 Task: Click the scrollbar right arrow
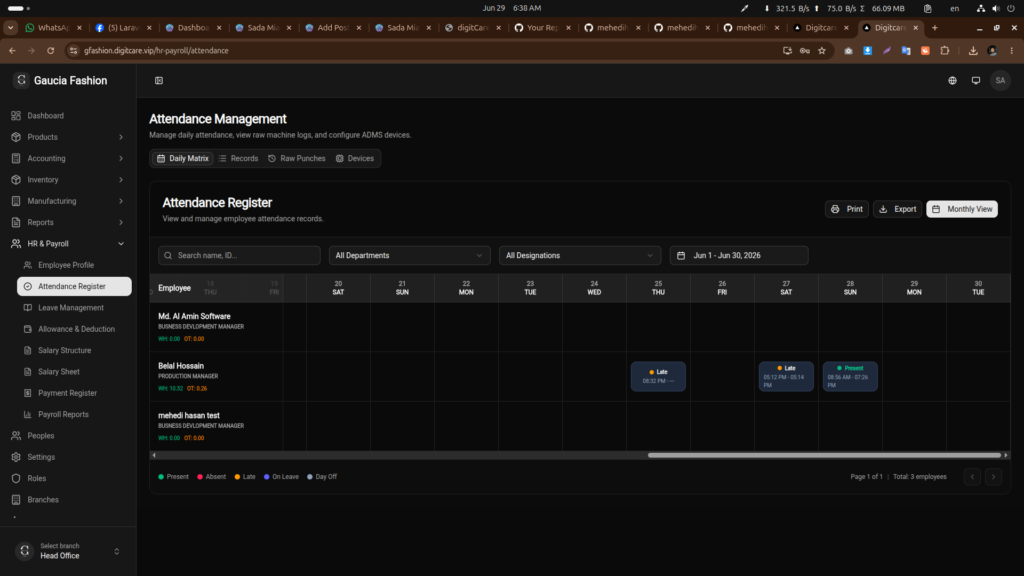[1006, 455]
